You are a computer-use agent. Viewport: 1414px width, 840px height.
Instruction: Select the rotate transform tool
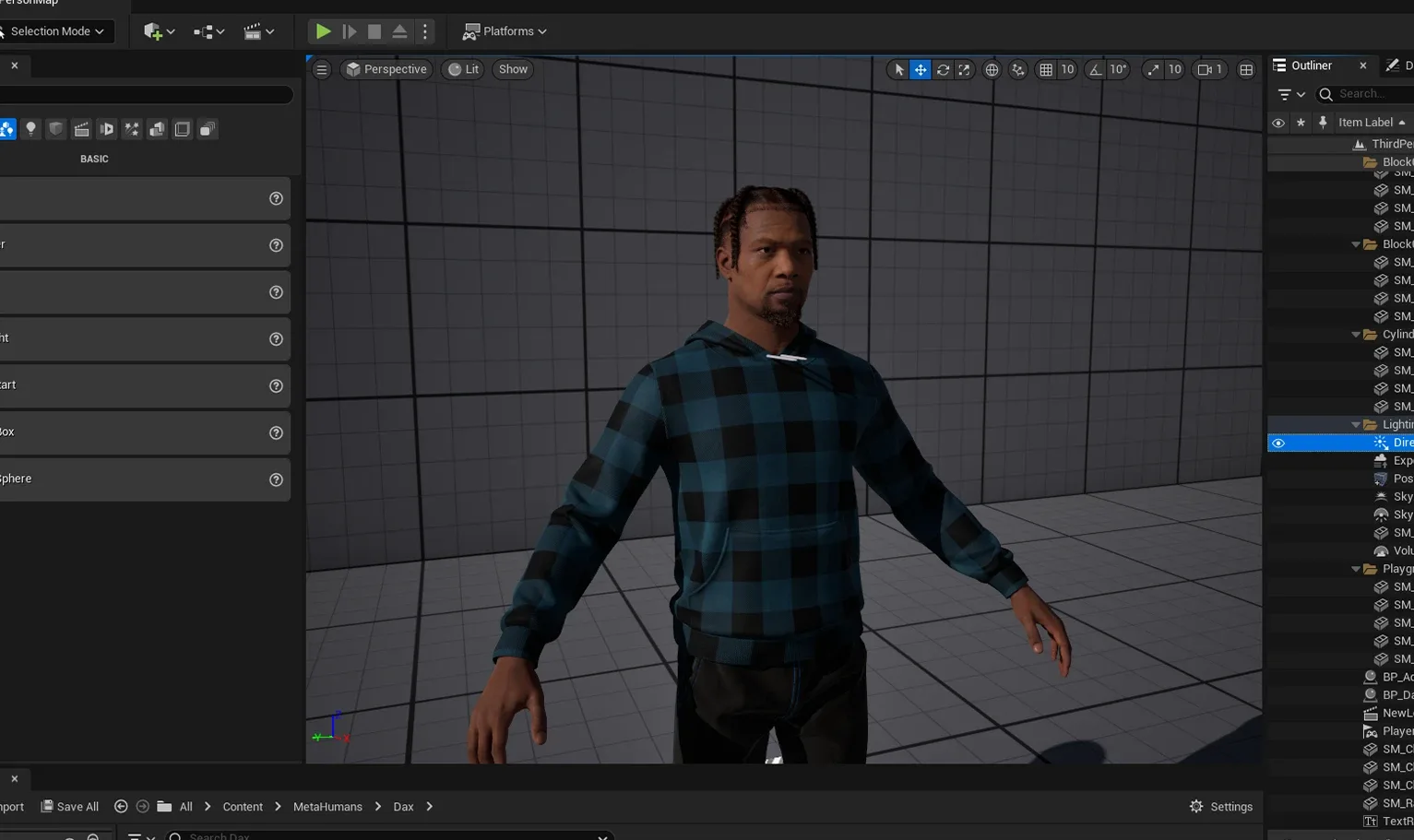[x=943, y=69]
